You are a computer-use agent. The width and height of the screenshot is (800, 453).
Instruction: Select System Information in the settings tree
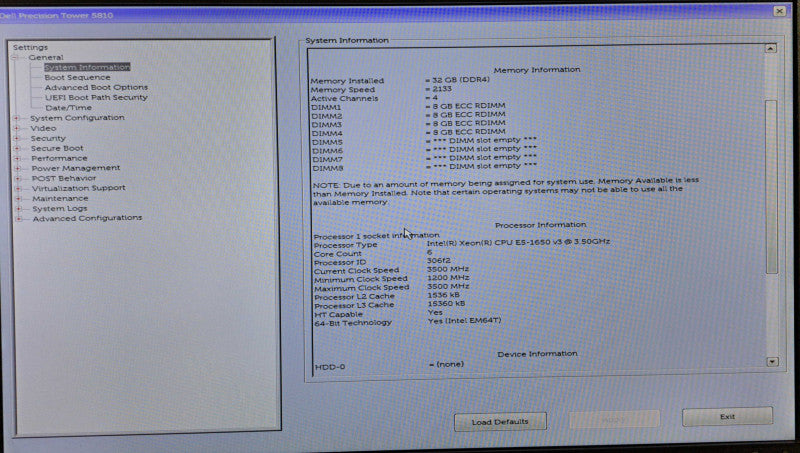[87, 67]
